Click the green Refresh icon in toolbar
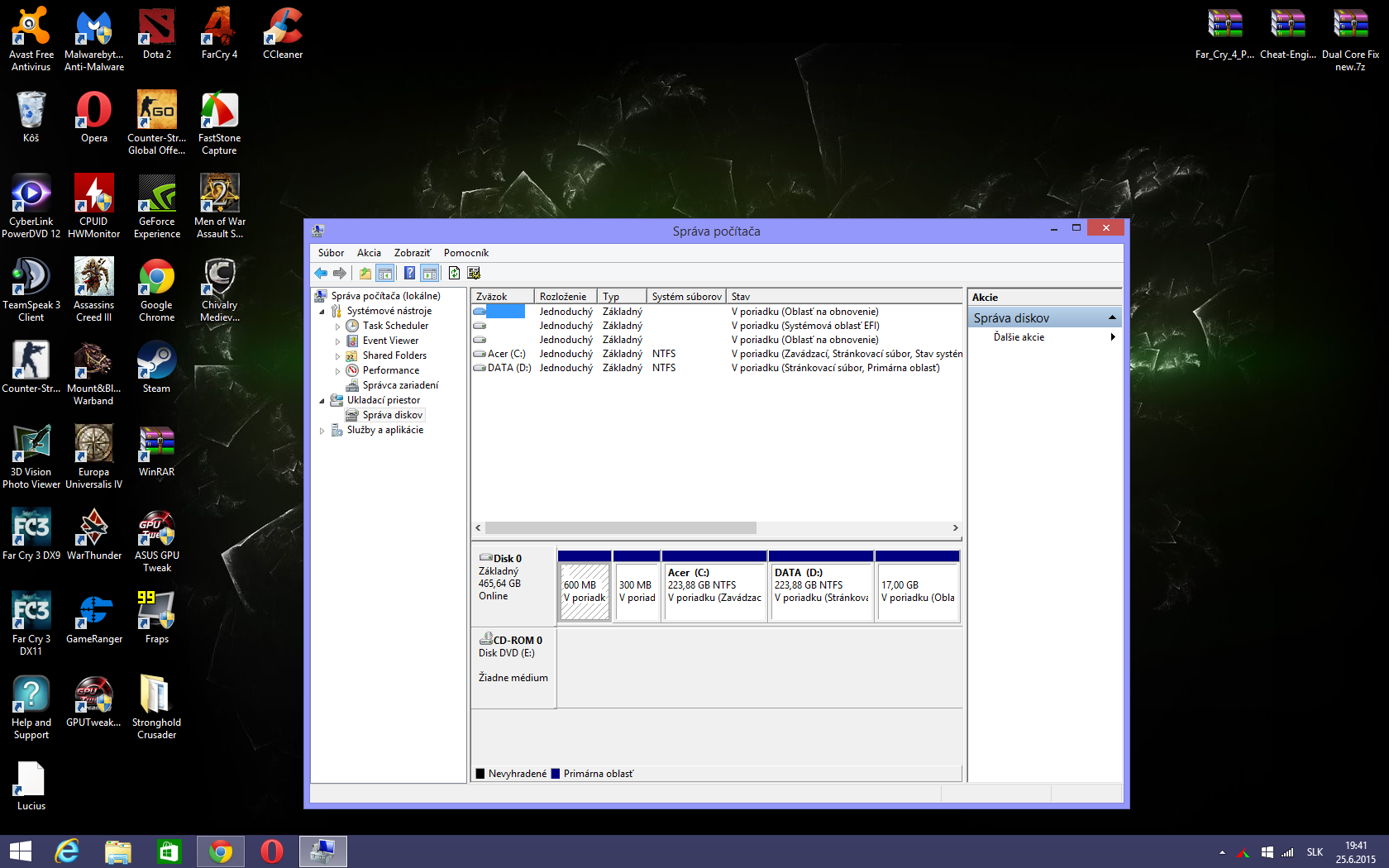 454,274
